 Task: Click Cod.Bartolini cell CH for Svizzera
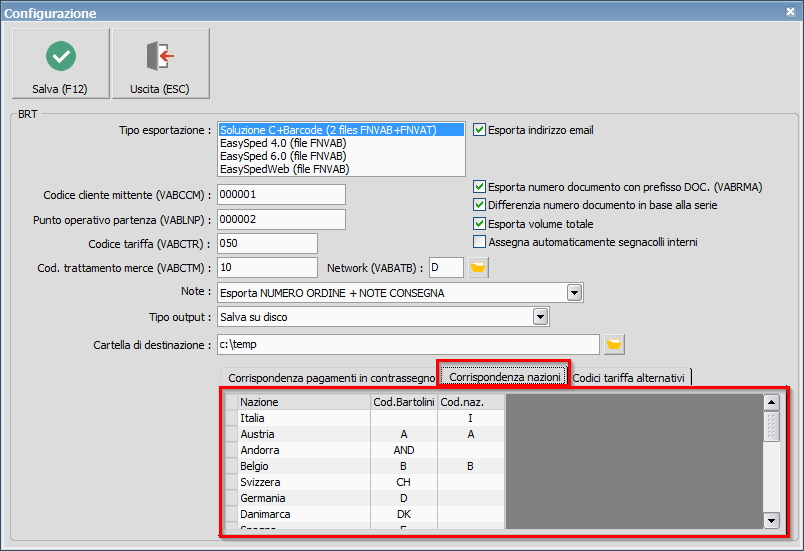tap(404, 482)
